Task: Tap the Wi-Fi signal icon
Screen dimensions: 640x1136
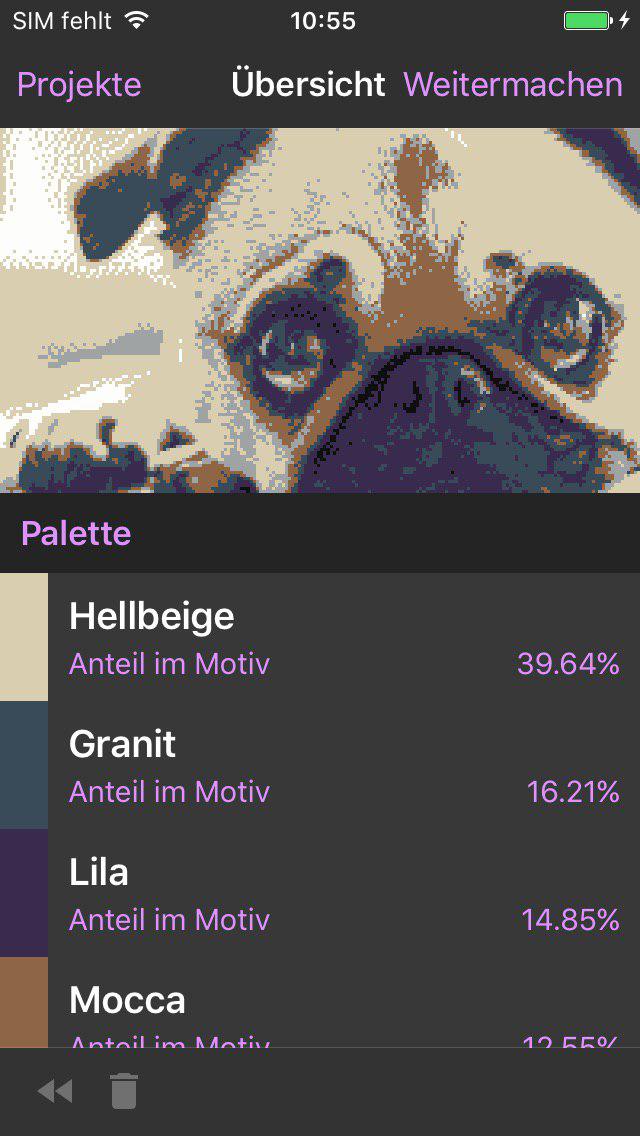Action: 136,21
